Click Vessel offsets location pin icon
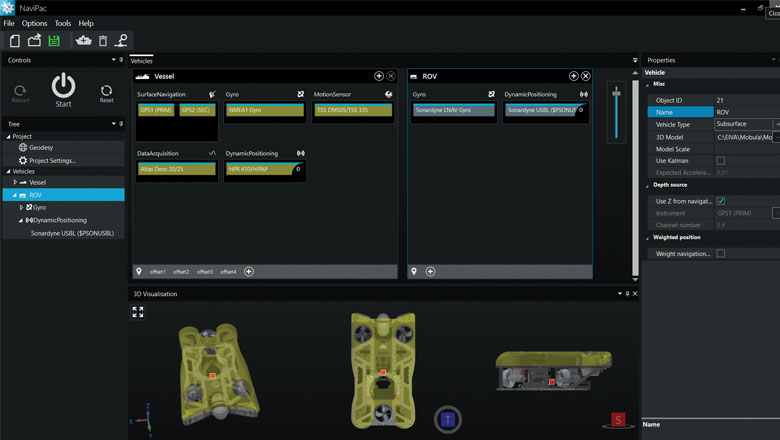Viewport: 780px width, 440px height. click(139, 271)
